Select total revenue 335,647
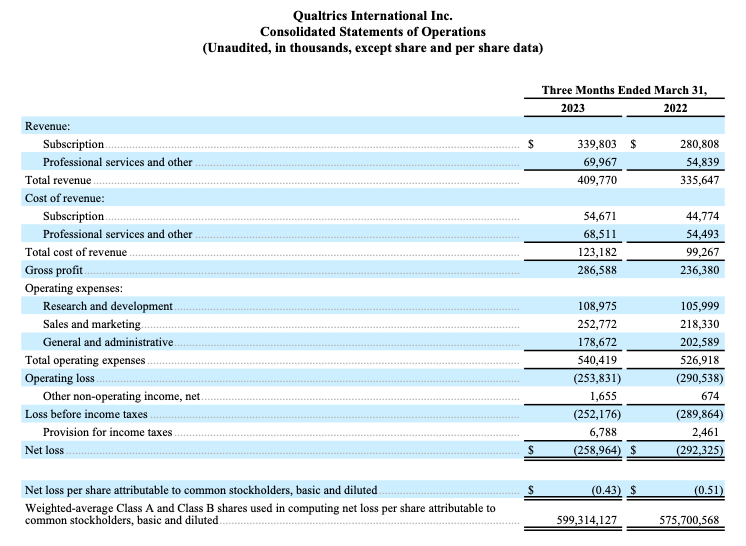Viewport: 746px width, 546px height. [699, 180]
